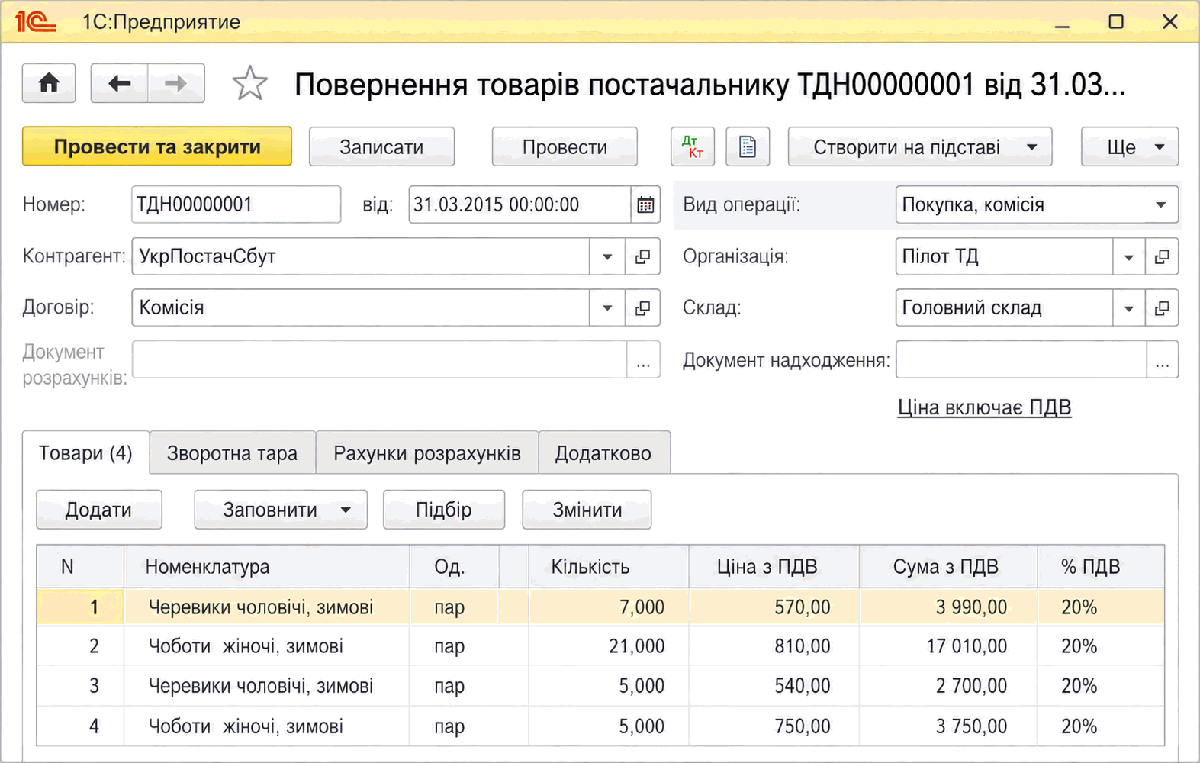Click sum cell 2 700,00
The width and height of the screenshot is (1200, 763).
pyautogui.click(x=948, y=687)
